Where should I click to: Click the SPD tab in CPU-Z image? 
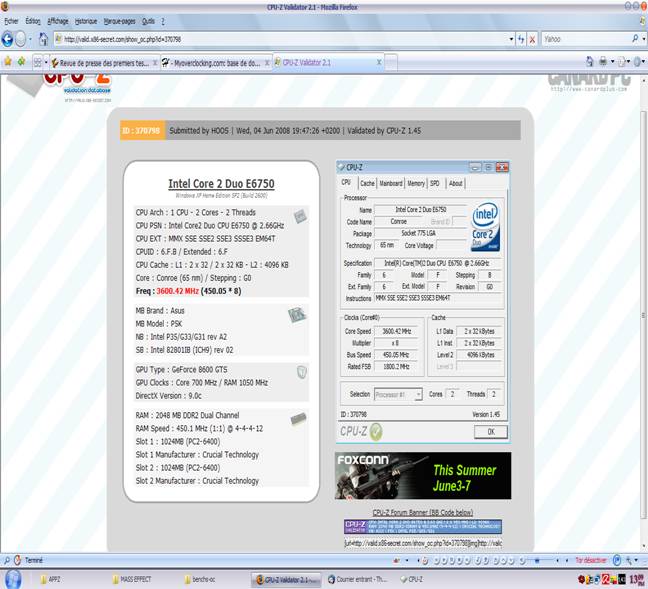click(x=435, y=183)
